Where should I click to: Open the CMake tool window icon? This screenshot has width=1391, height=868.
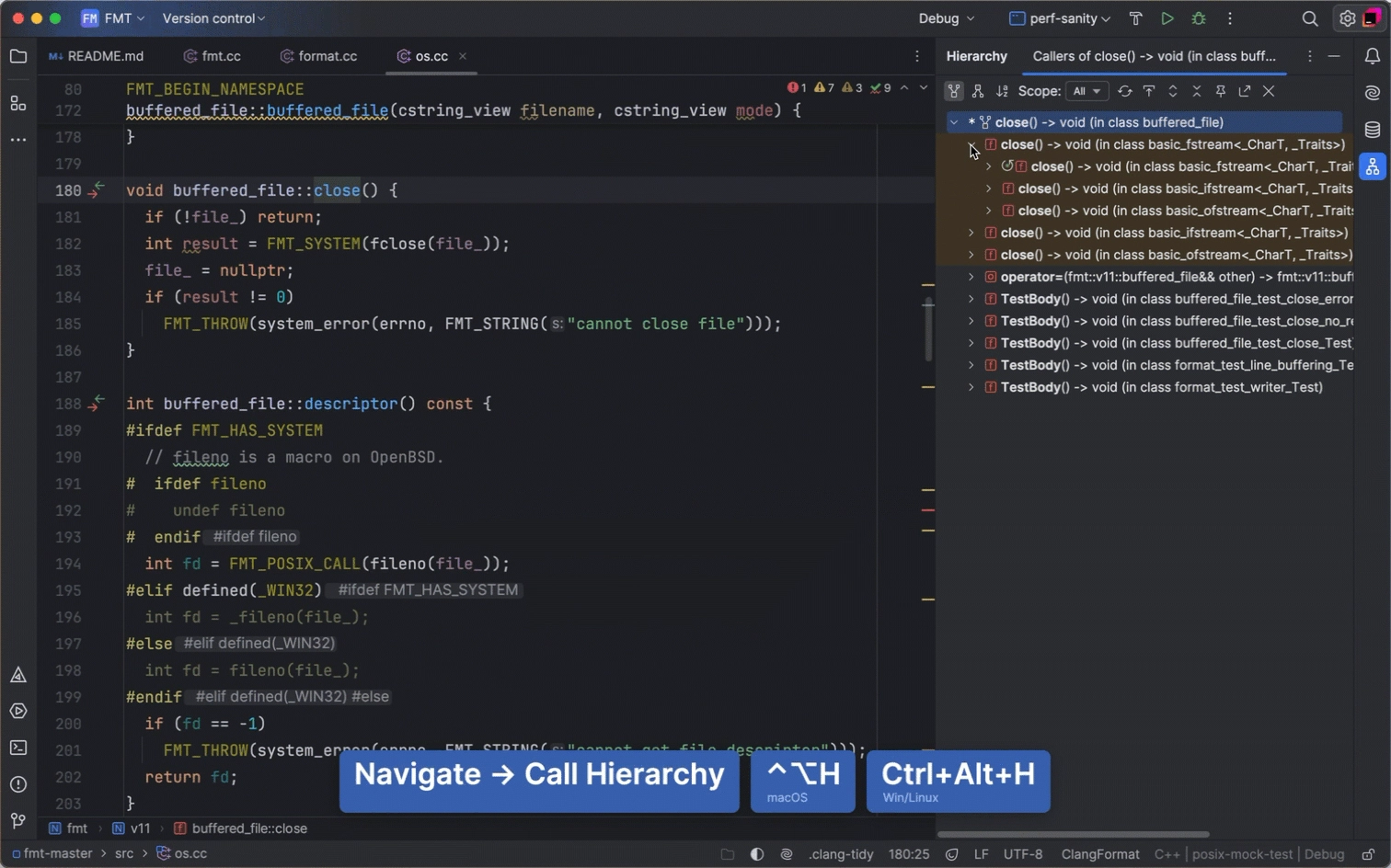[x=18, y=675]
